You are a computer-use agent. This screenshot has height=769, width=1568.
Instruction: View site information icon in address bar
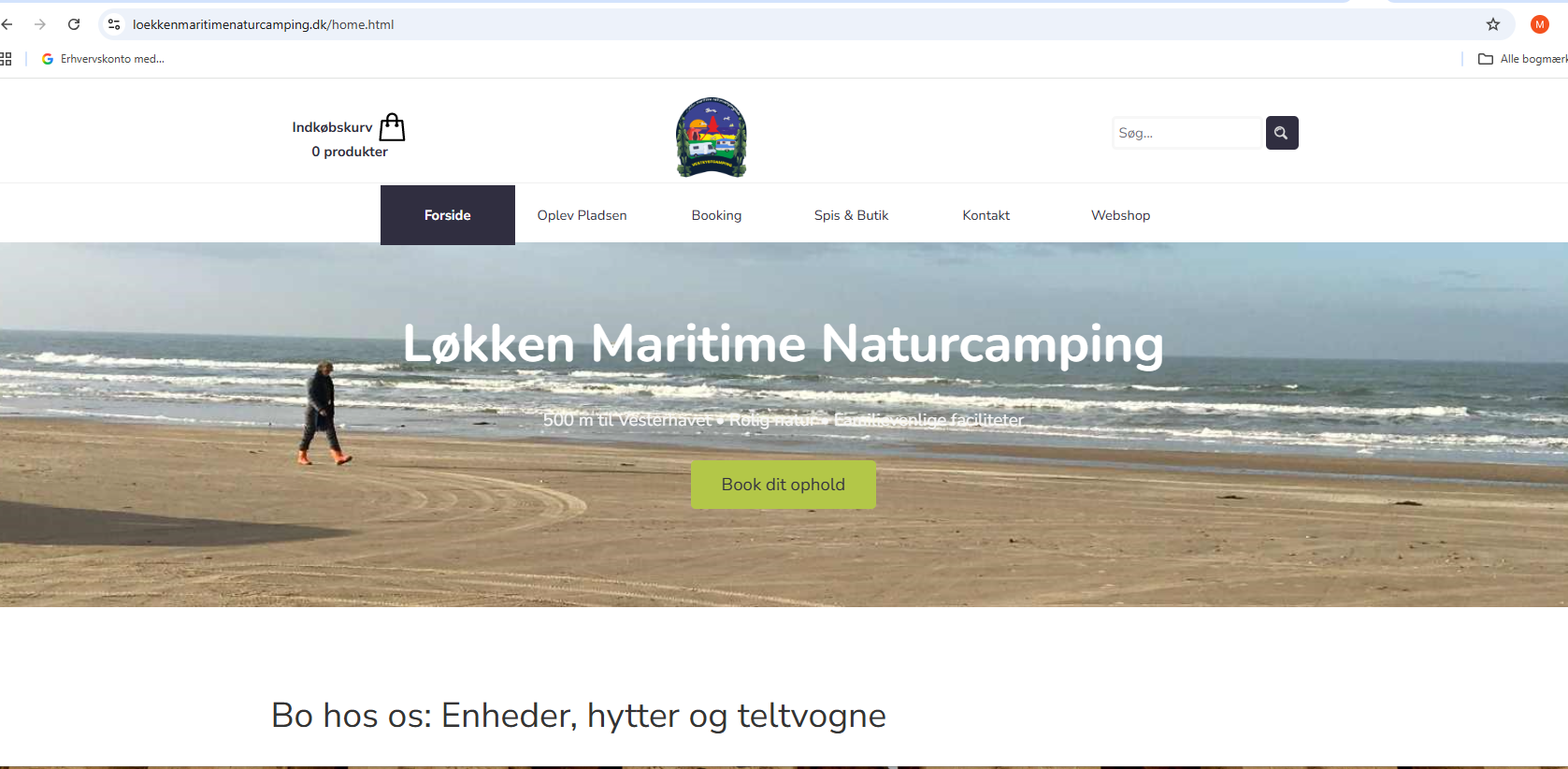tap(114, 24)
